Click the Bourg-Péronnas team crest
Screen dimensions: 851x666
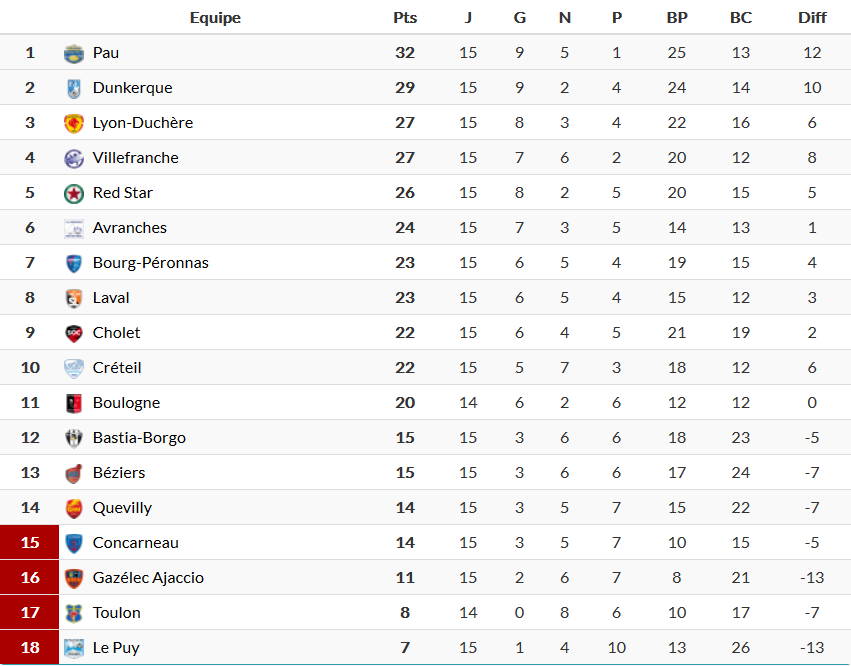(74, 263)
